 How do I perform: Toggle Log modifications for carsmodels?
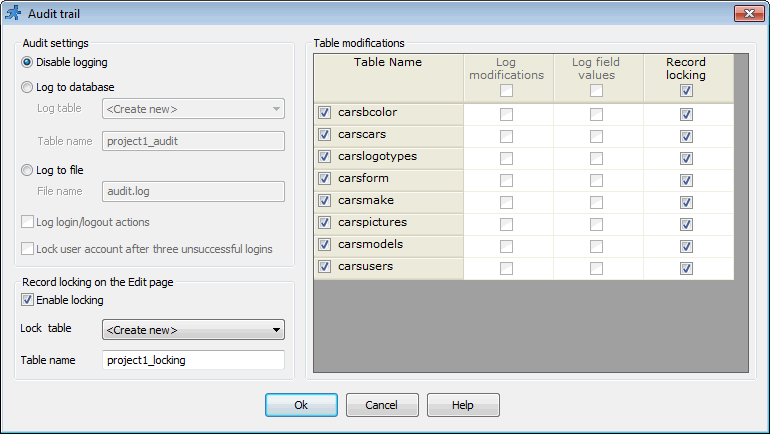point(506,246)
